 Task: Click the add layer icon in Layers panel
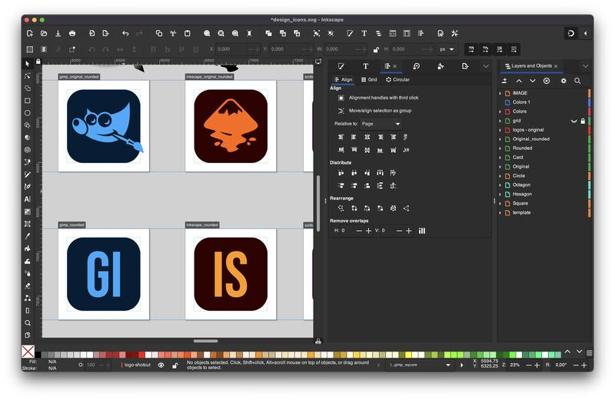pos(505,81)
